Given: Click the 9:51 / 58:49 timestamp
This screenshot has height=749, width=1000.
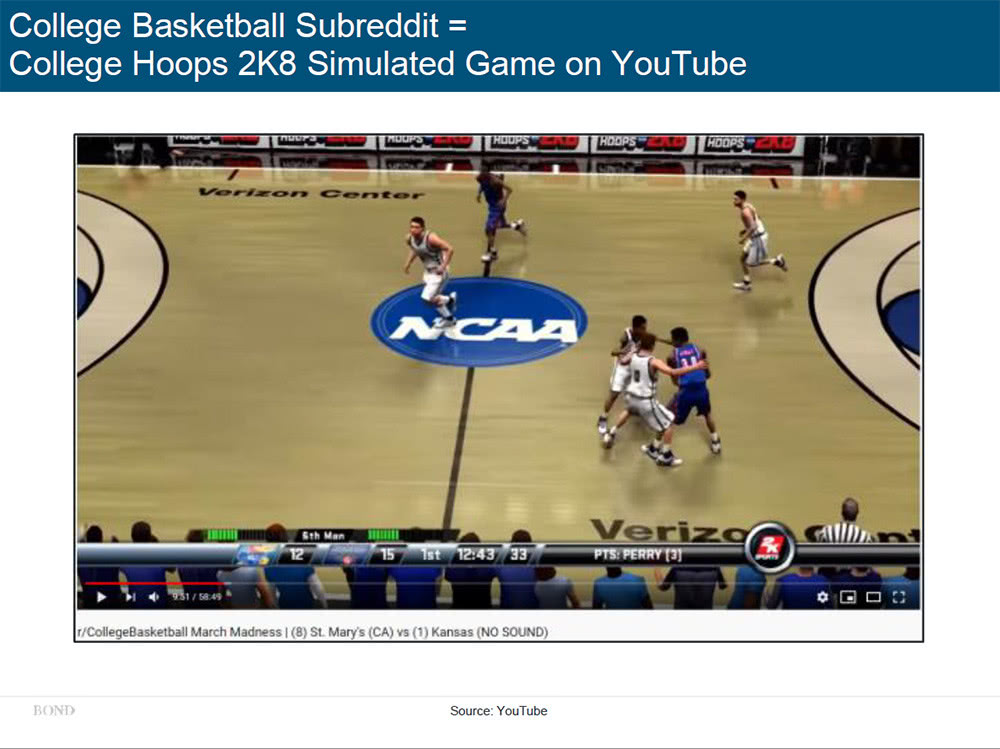Looking at the screenshot, I should click(196, 597).
